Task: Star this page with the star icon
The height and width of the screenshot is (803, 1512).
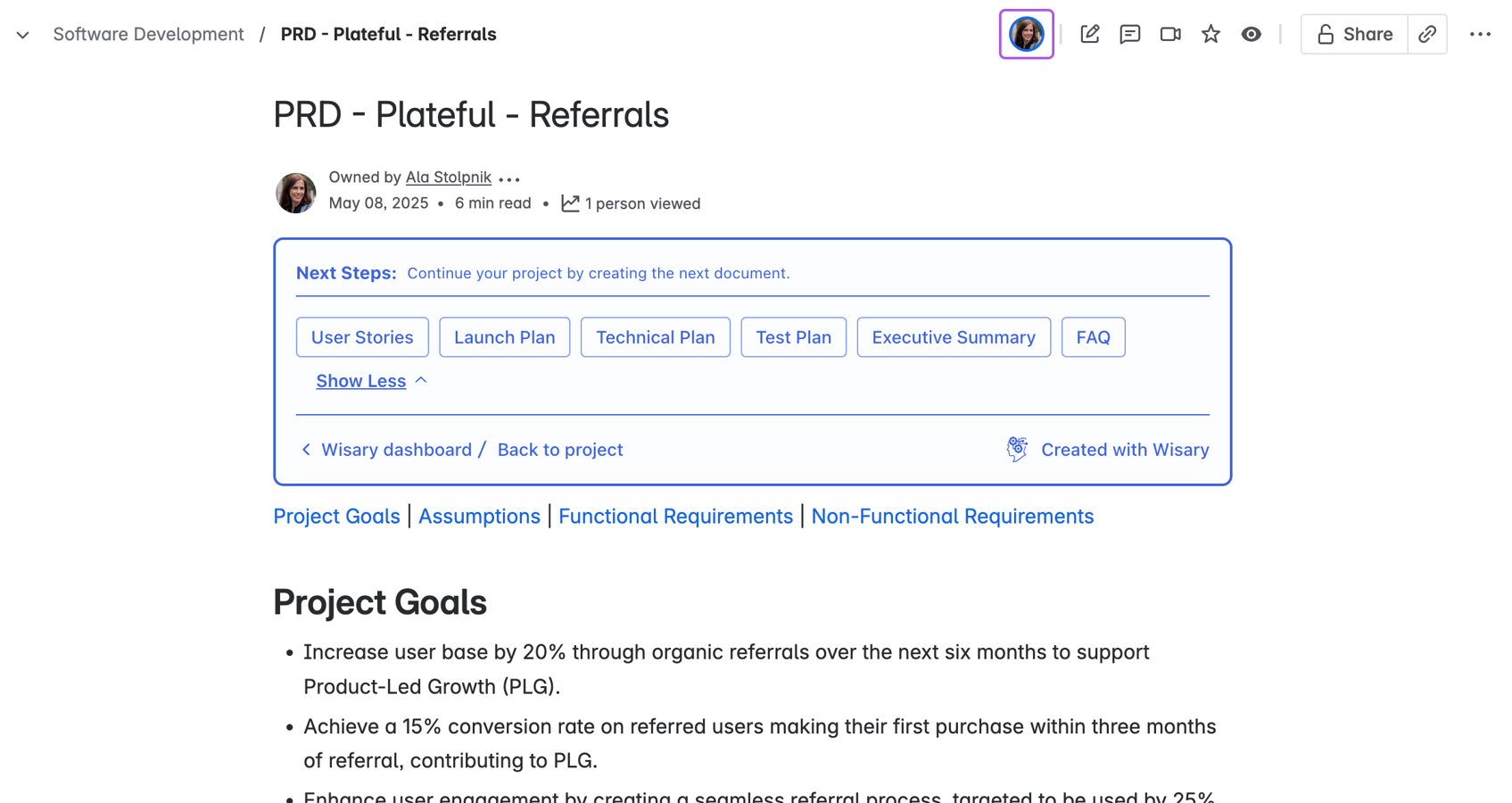Action: pos(1210,34)
